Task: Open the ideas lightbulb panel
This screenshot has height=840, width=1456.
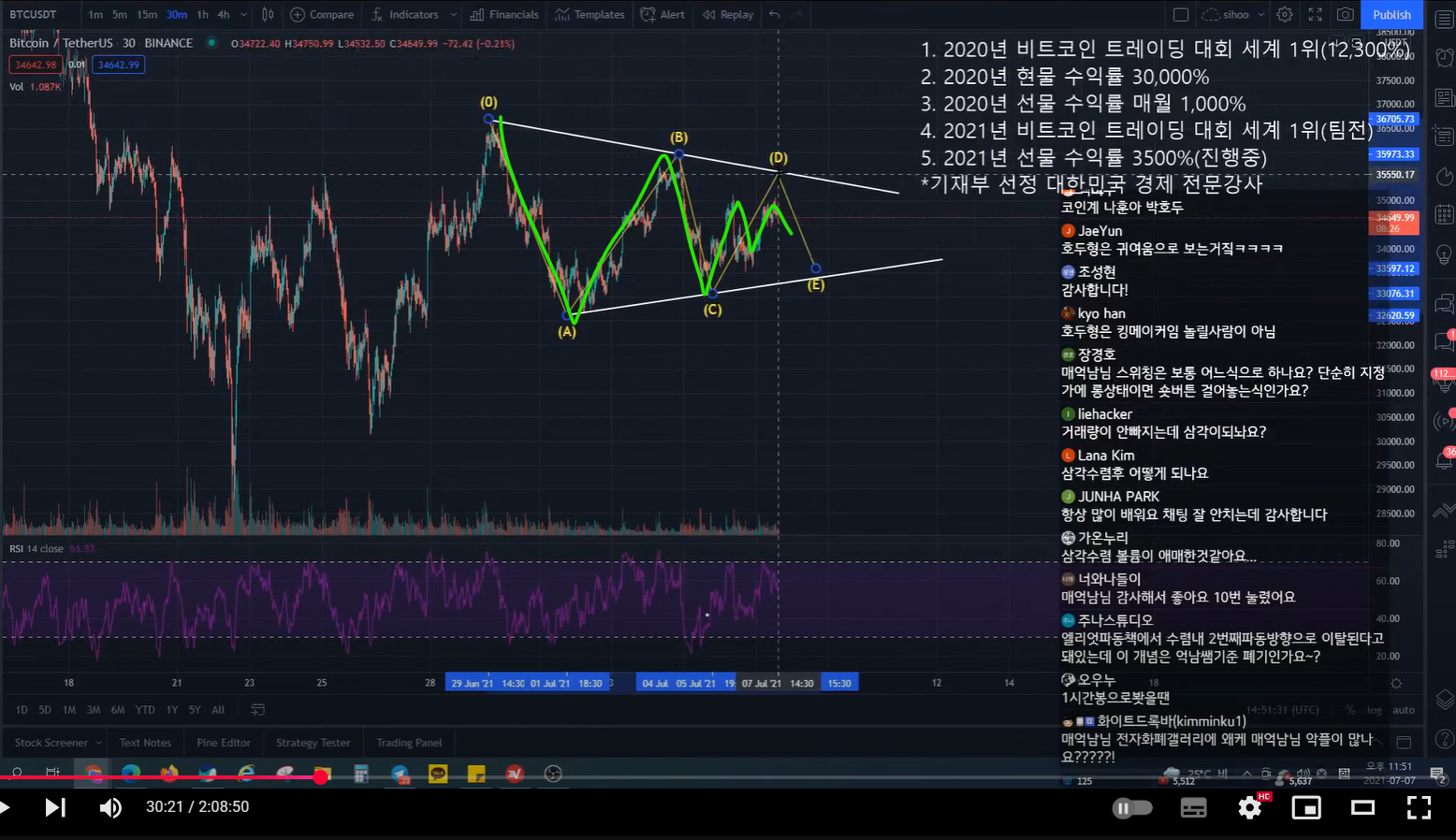Action: 1443,254
